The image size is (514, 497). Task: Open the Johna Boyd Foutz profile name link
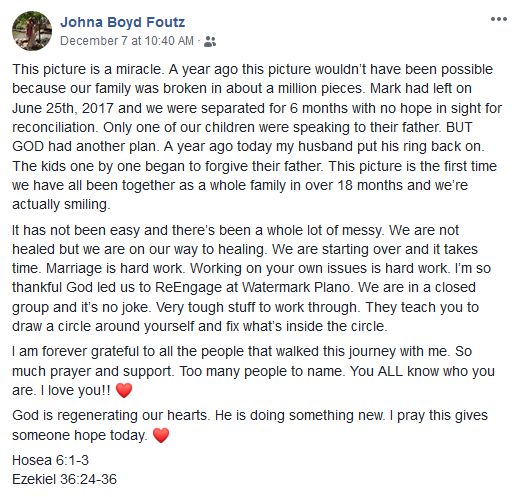click(x=122, y=22)
